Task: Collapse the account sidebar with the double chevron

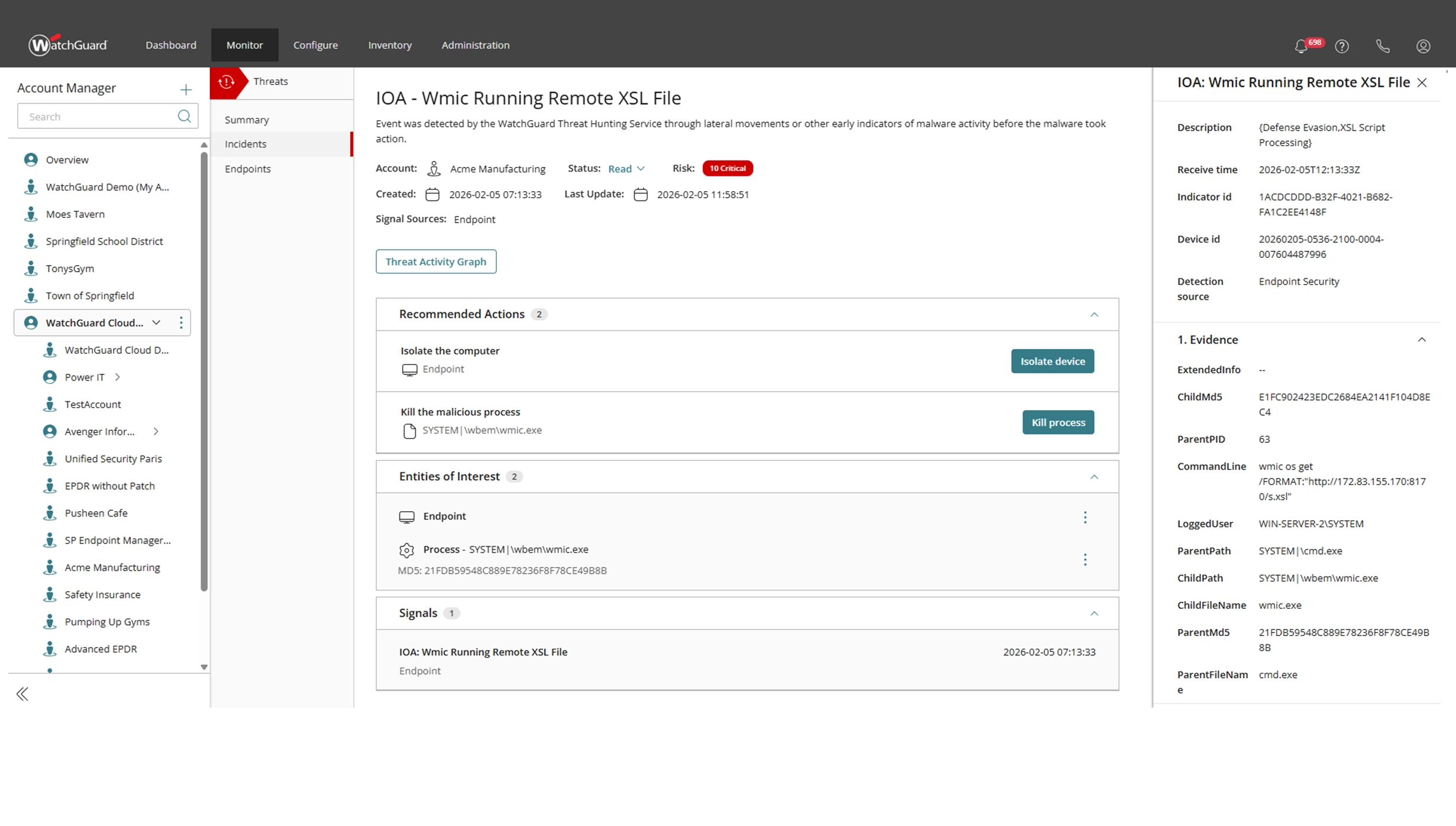Action: (22, 693)
